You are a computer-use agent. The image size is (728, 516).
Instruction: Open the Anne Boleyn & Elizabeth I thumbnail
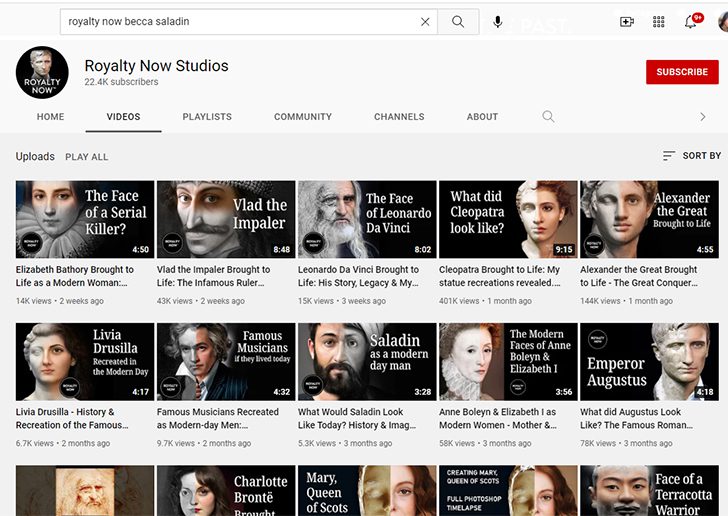point(508,362)
